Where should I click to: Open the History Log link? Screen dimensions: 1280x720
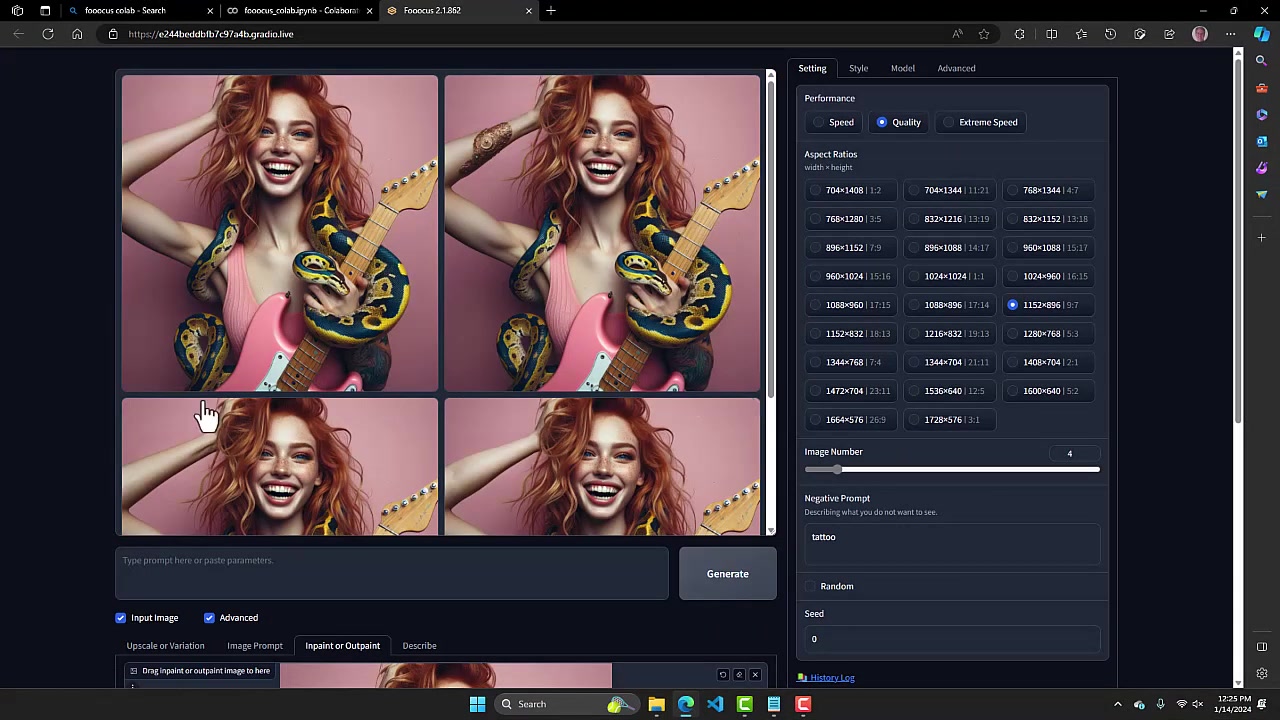832,677
